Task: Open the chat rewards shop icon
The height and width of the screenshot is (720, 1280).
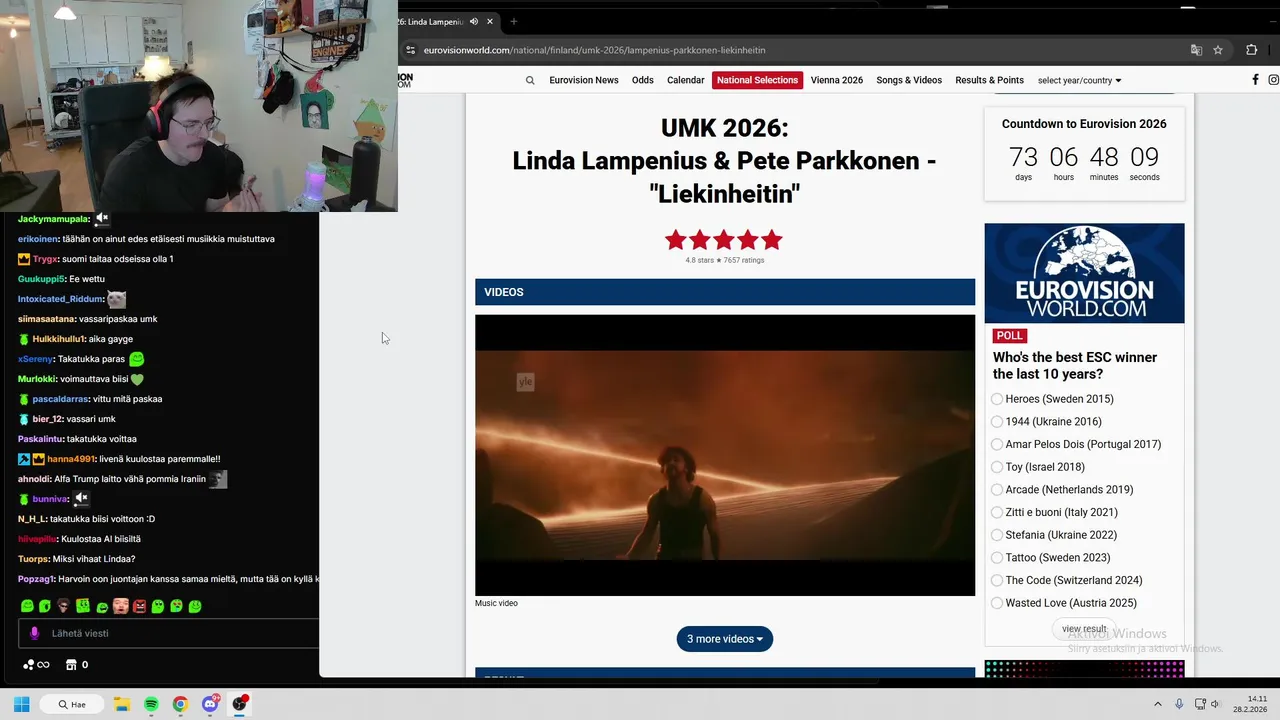Action: (x=71, y=665)
